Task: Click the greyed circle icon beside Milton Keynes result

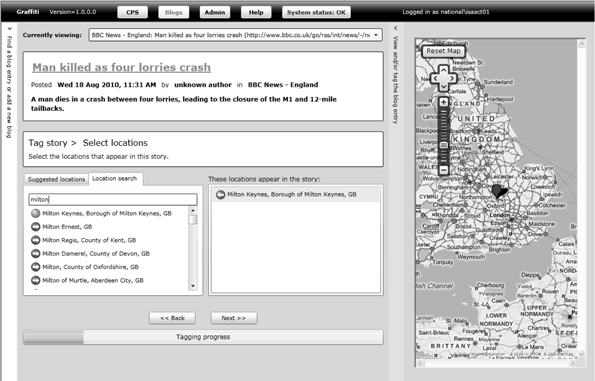Action: pos(35,213)
